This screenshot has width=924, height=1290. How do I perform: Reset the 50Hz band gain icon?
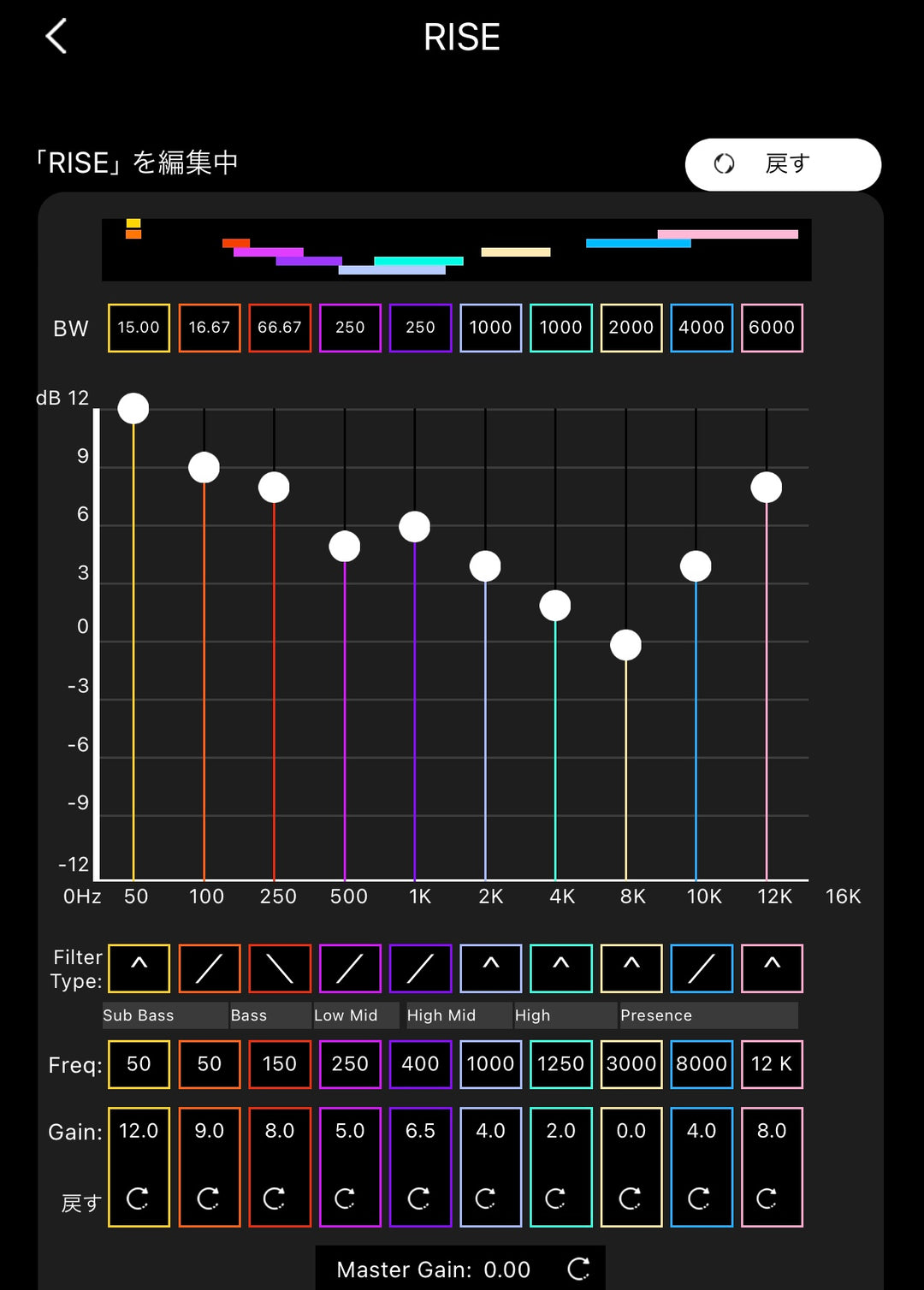[x=138, y=1198]
